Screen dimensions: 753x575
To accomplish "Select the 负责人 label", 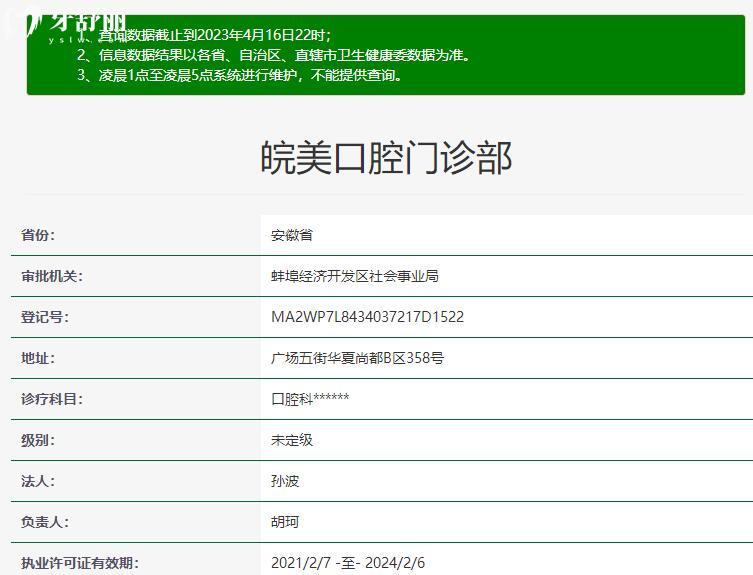I will tap(45, 522).
